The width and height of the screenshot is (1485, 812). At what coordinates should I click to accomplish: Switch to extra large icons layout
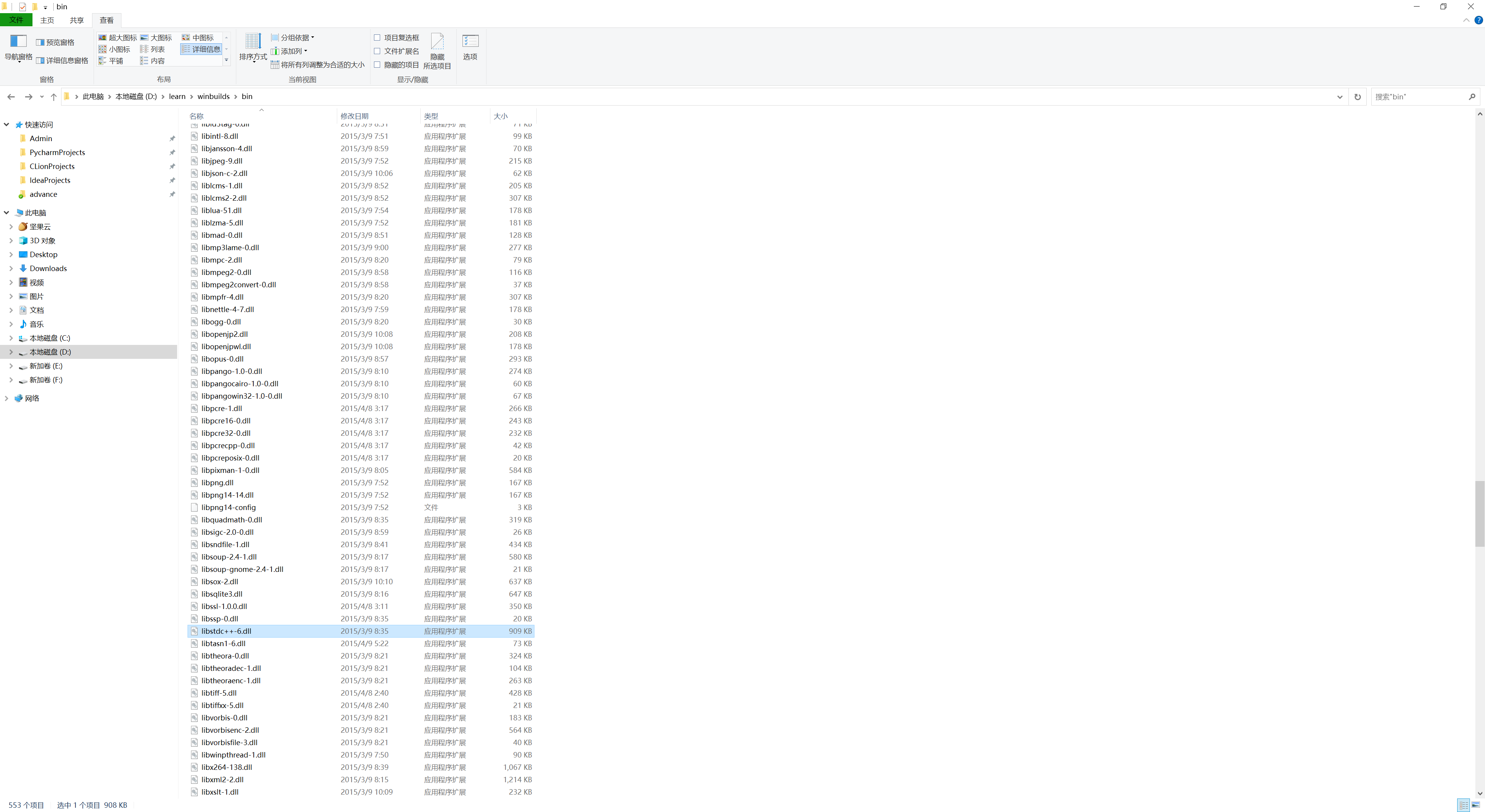[x=118, y=38]
